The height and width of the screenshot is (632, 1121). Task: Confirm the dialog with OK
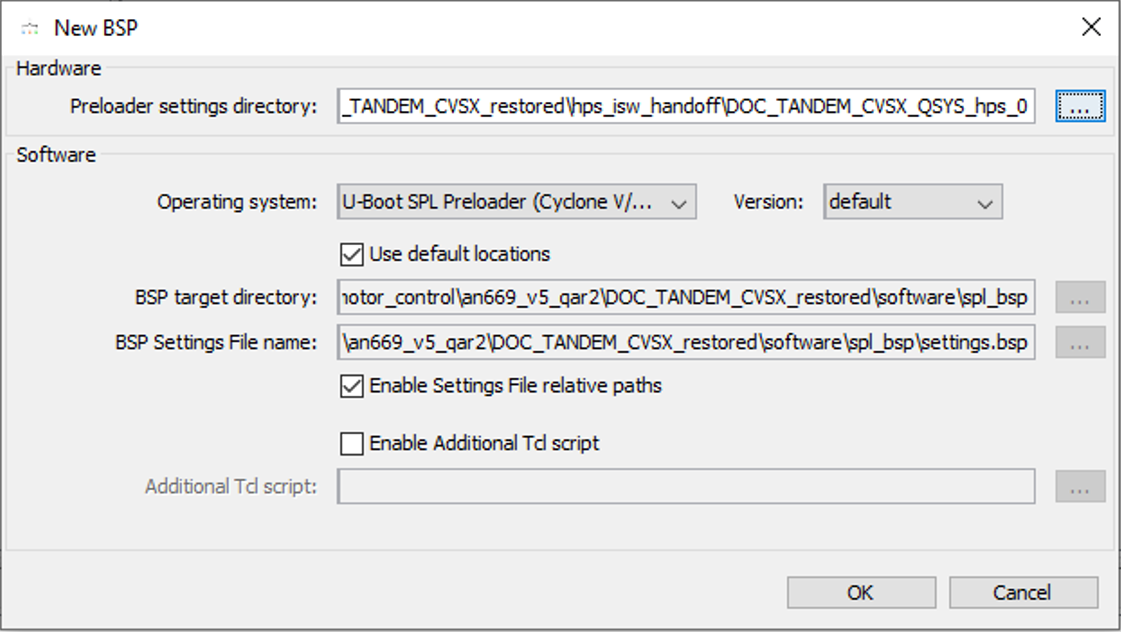click(861, 593)
